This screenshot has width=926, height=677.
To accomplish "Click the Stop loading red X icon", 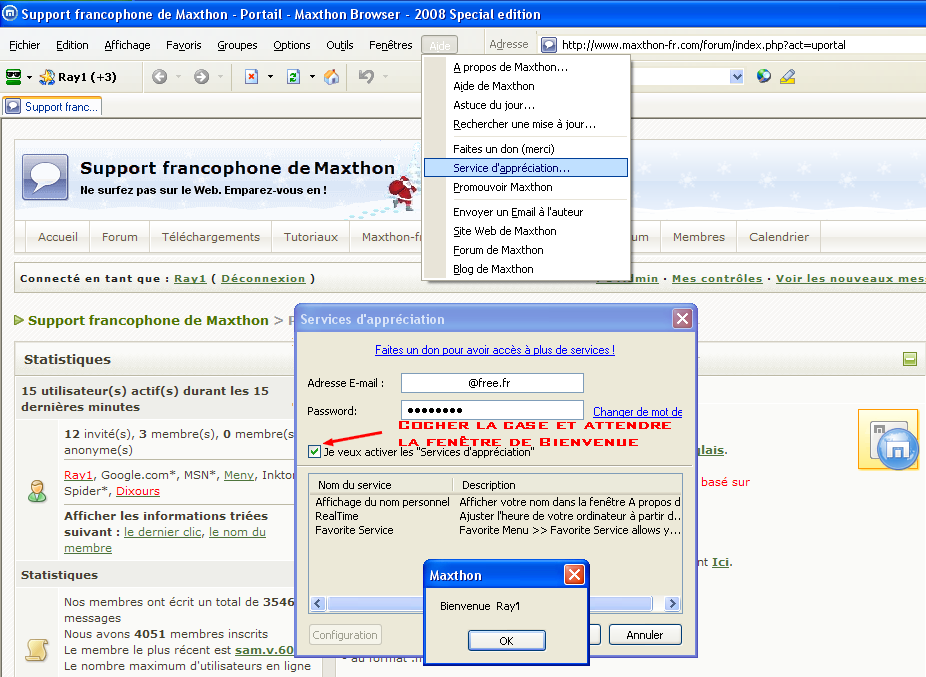I will click(x=252, y=76).
